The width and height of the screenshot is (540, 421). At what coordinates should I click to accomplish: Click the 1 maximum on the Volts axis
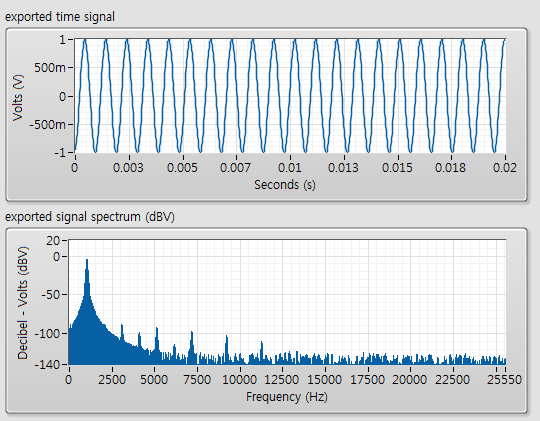62,40
